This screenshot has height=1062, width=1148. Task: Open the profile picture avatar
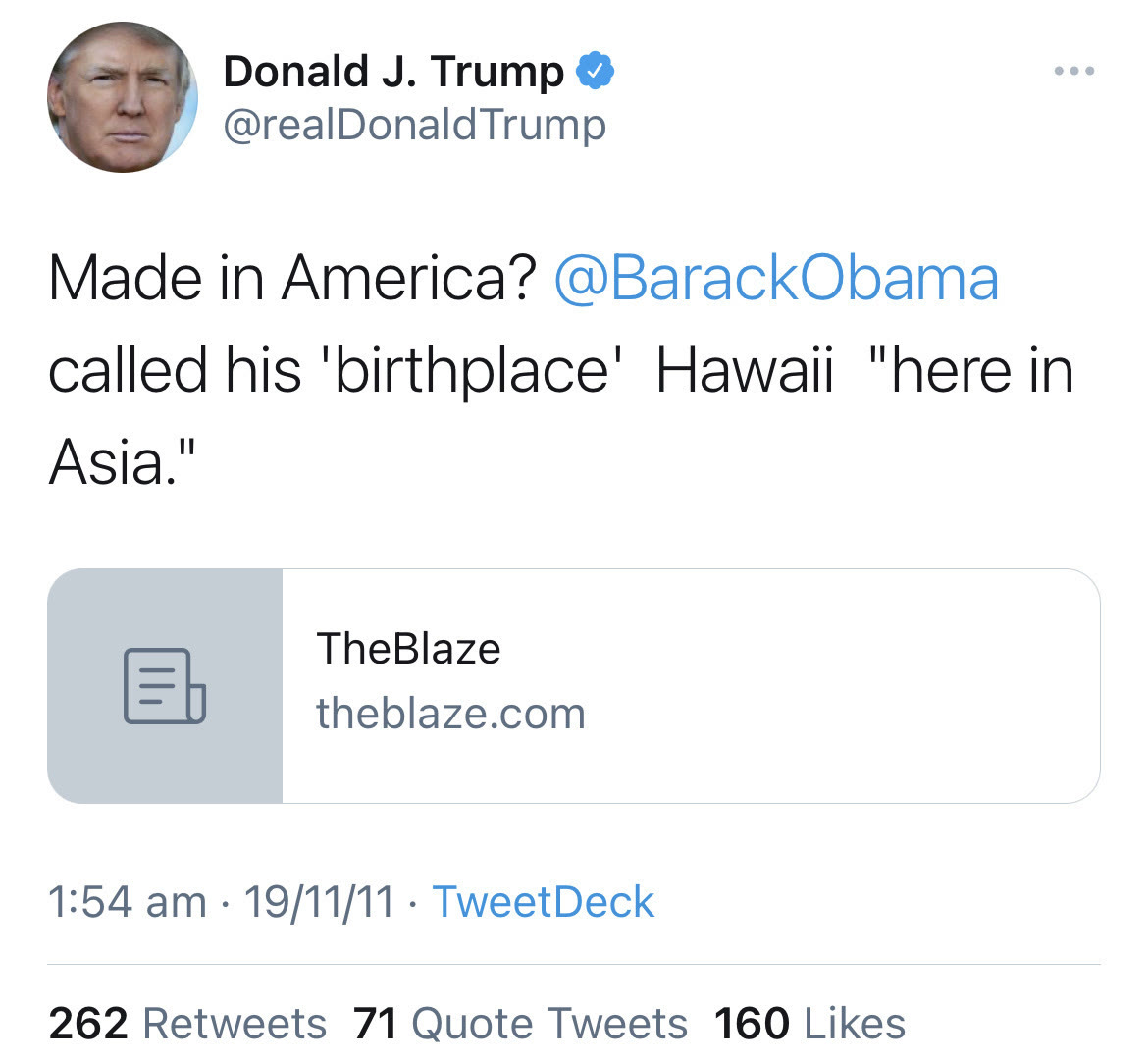[x=123, y=98]
